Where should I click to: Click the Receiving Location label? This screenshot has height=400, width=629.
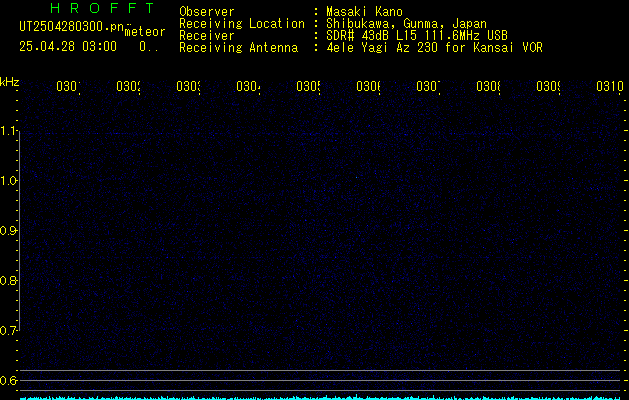point(242,24)
